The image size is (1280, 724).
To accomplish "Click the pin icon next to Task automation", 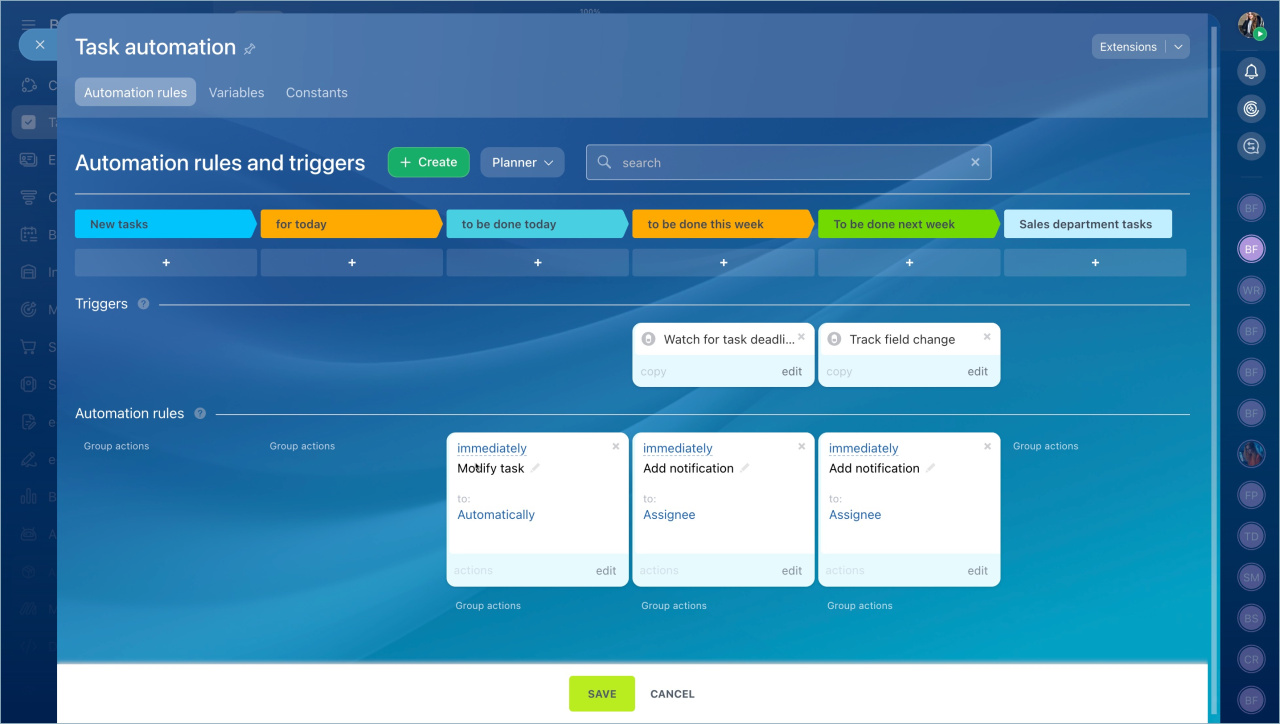I will tap(250, 48).
